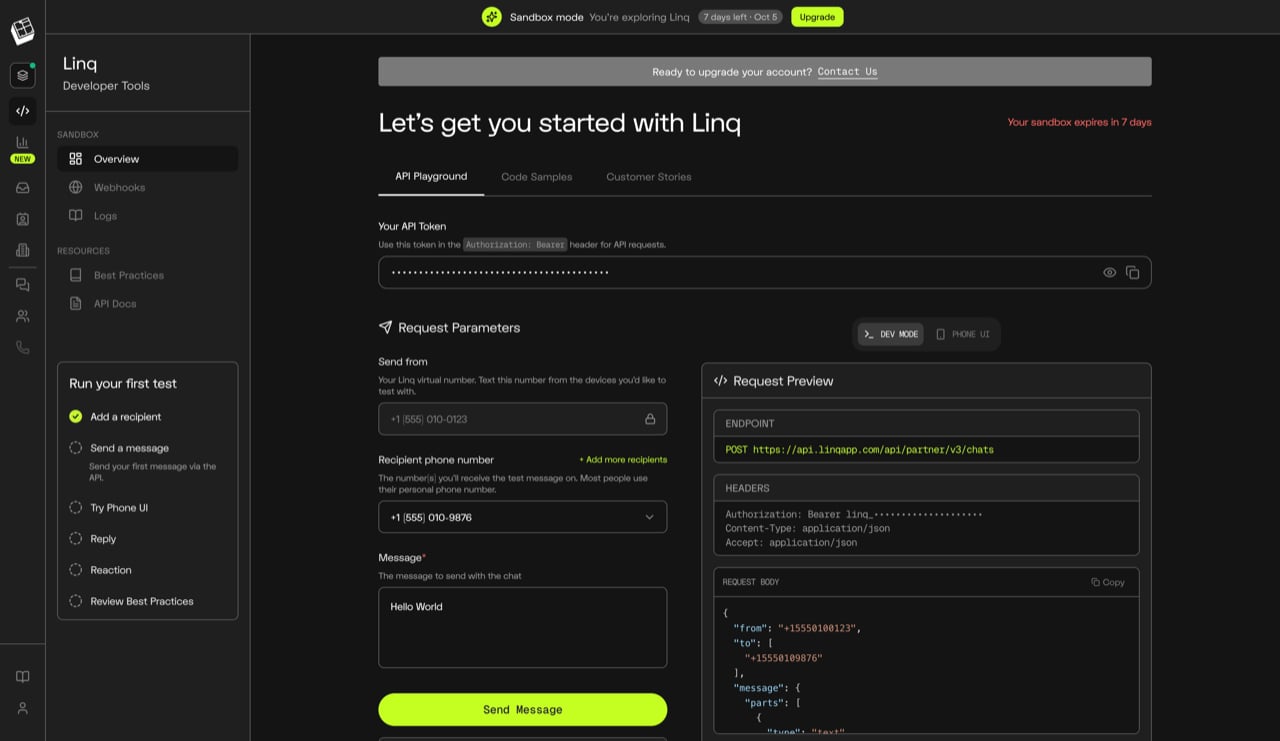Image resolution: width=1280 pixels, height=741 pixels.
Task: Follow the Contact Us link
Action: click(847, 72)
